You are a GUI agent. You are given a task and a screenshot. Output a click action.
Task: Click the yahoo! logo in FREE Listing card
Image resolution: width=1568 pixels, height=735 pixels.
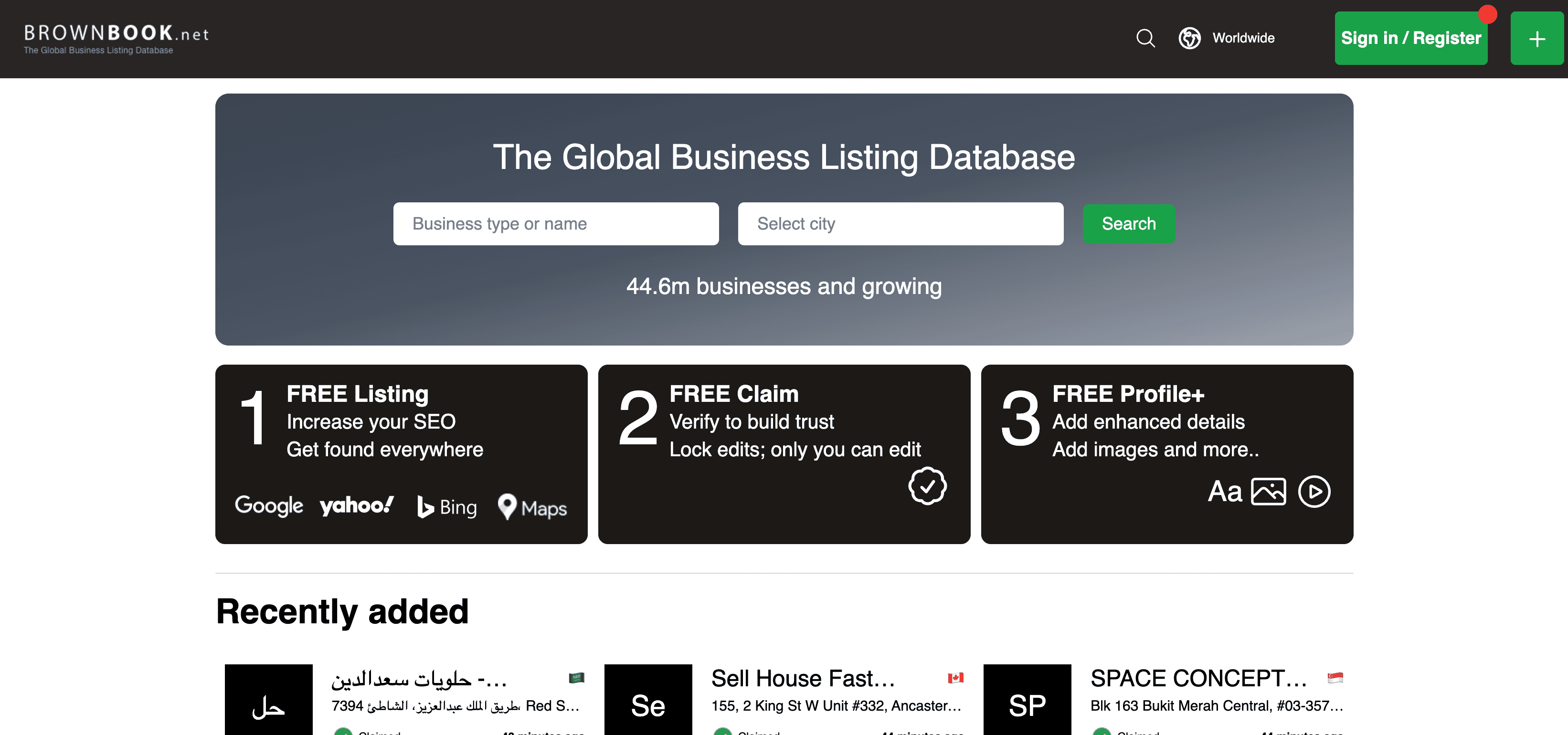(x=357, y=505)
